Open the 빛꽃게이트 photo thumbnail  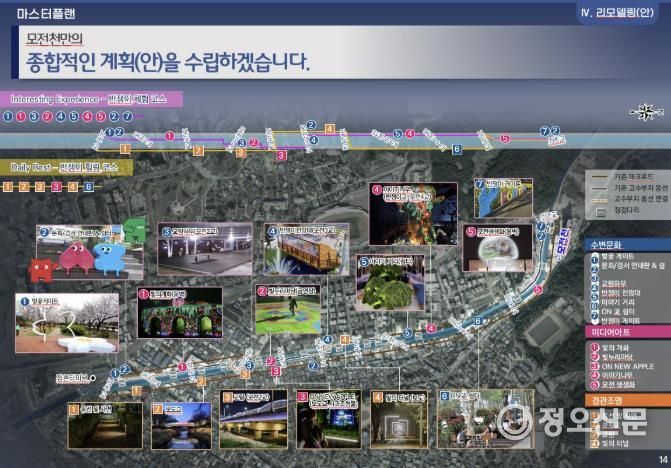67,323
